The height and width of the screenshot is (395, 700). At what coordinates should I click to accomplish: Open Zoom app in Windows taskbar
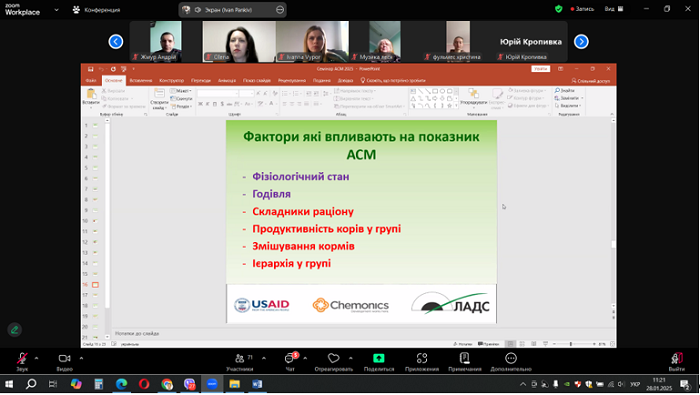[x=212, y=384]
